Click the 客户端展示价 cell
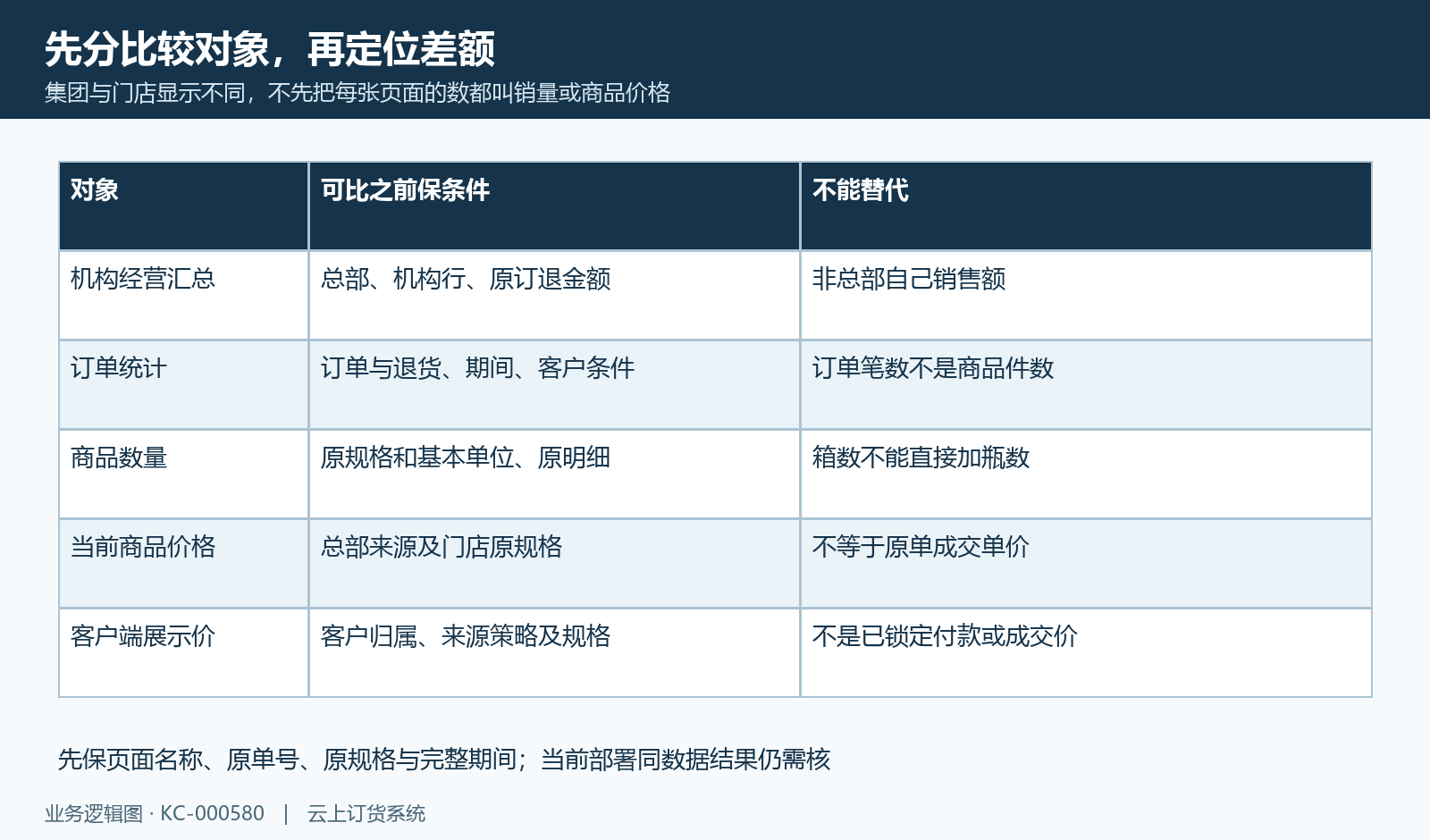Viewport: 1430px width, 840px height. click(184, 652)
